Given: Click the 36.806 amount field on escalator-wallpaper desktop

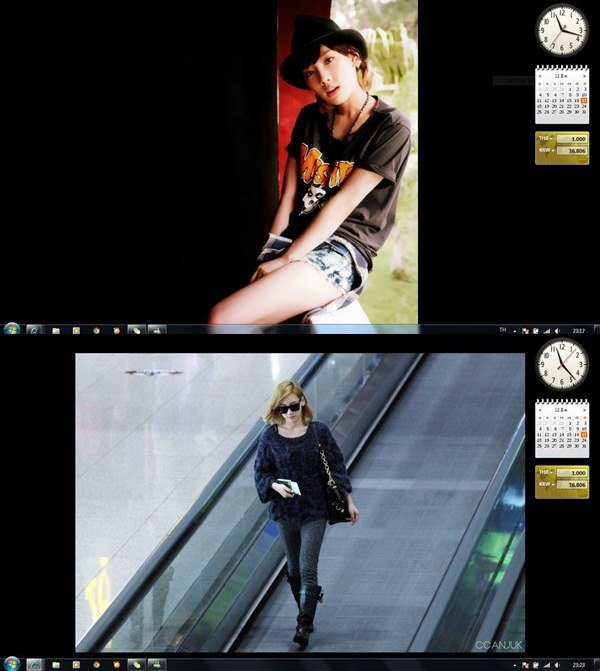Looking at the screenshot, I should click(x=572, y=485).
